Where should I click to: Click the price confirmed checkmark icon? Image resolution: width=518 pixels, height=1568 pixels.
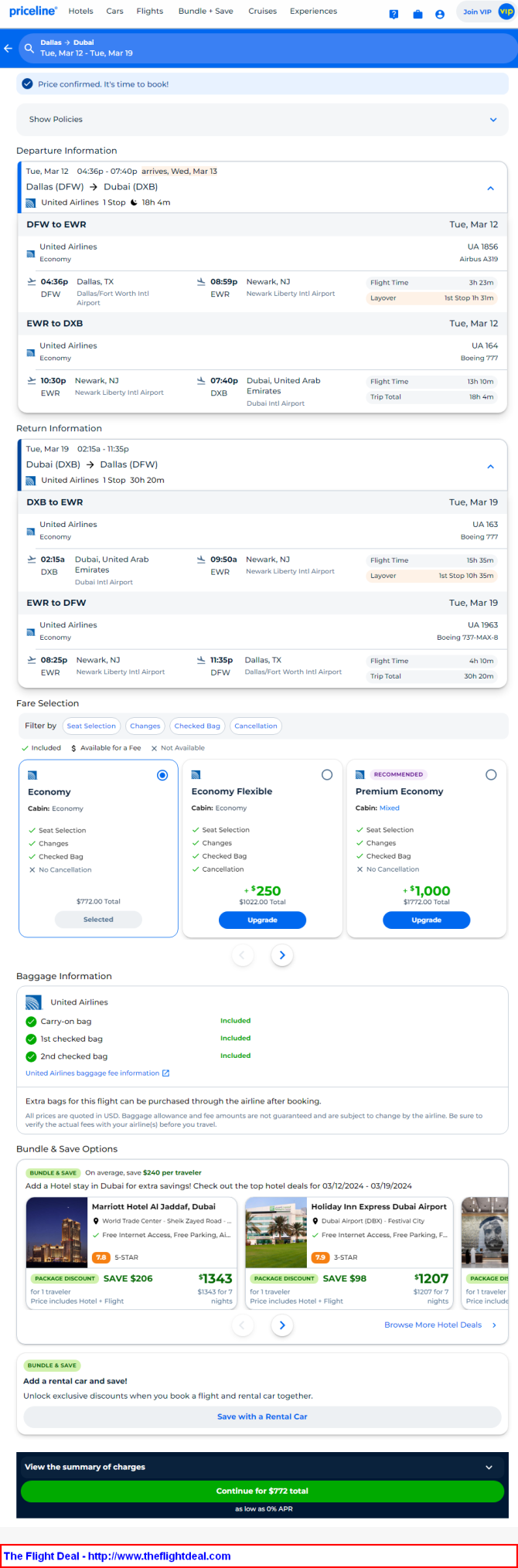click(28, 84)
